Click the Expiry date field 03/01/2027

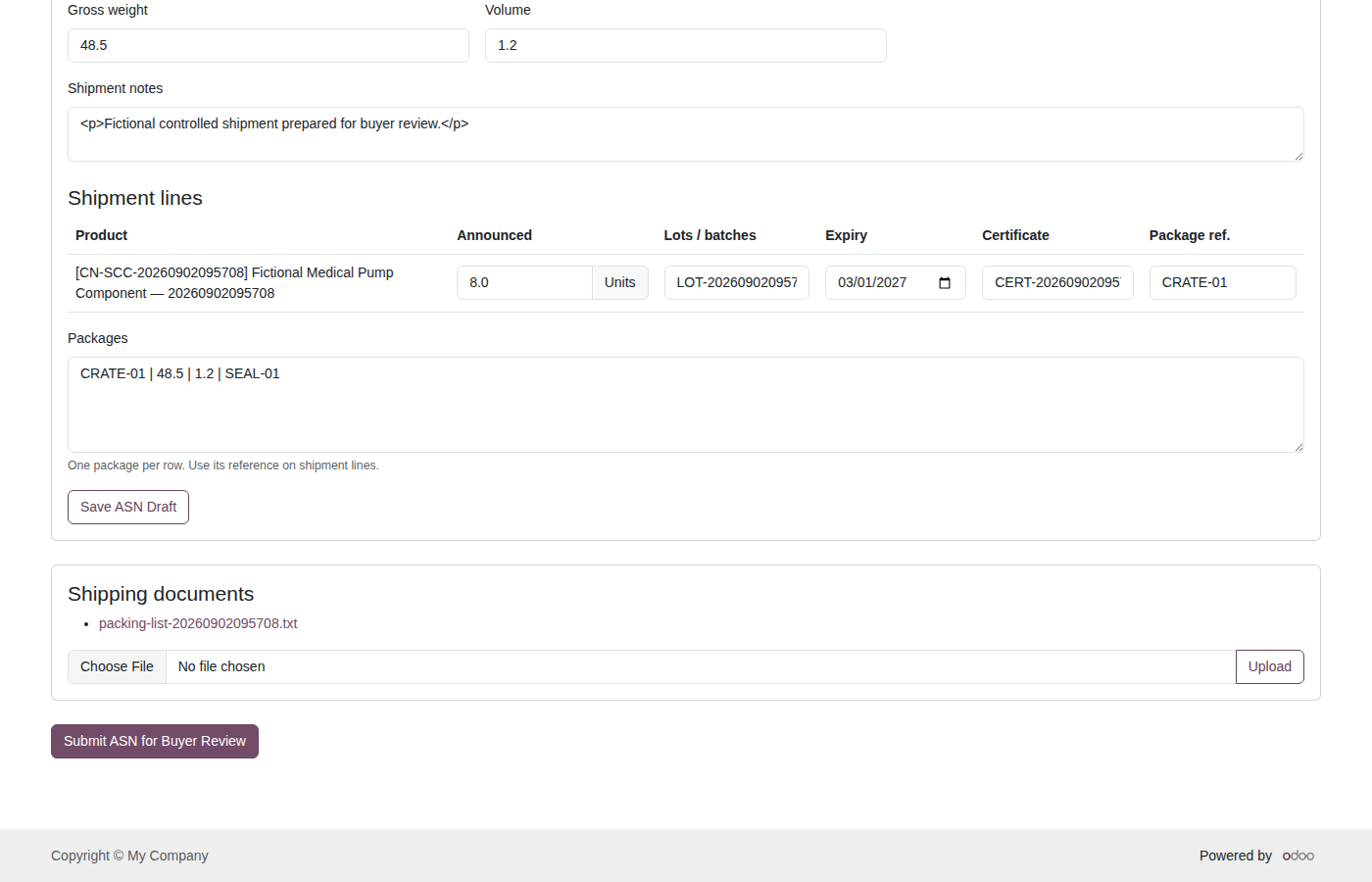896,282
